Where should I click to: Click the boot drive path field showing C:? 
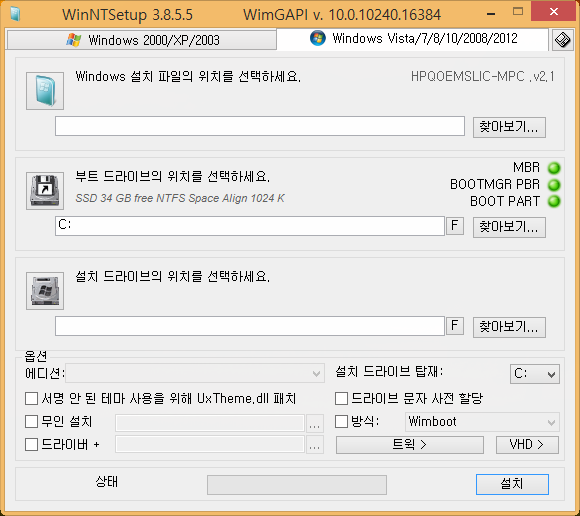click(x=250, y=226)
